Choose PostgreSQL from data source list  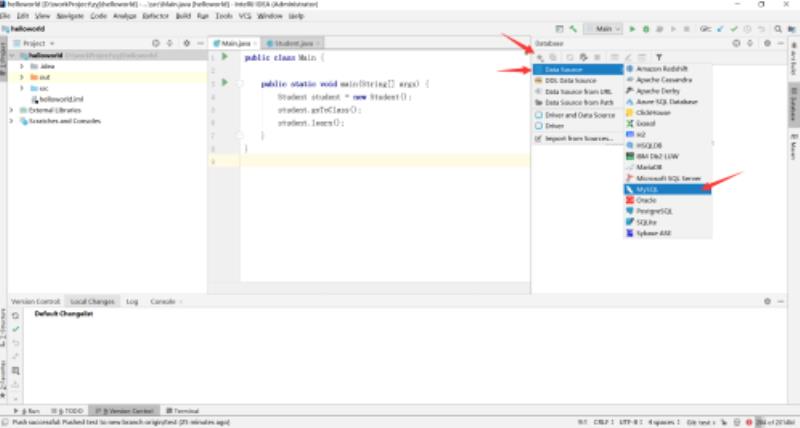[667, 211]
